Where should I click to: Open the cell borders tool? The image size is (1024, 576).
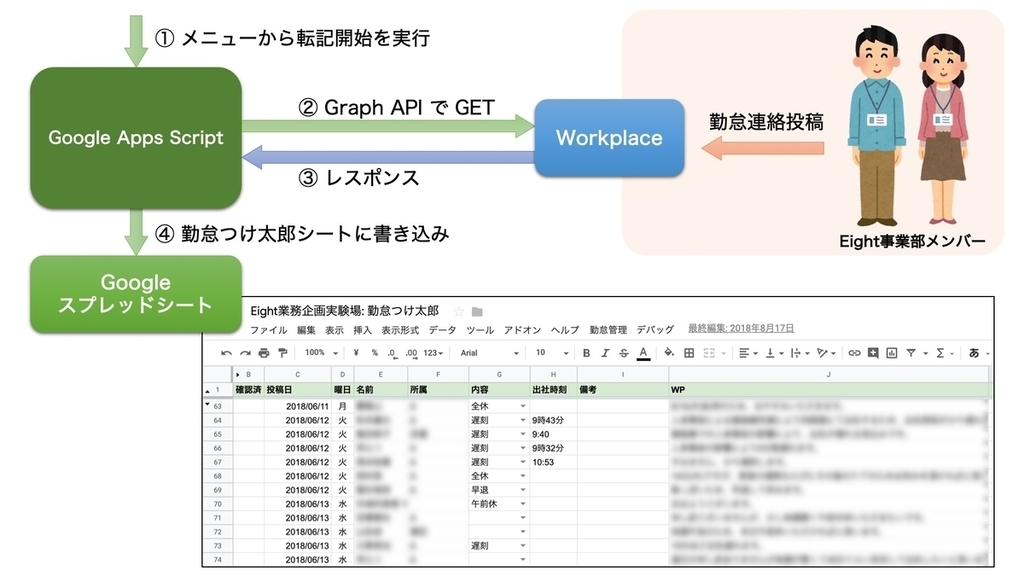[x=688, y=353]
